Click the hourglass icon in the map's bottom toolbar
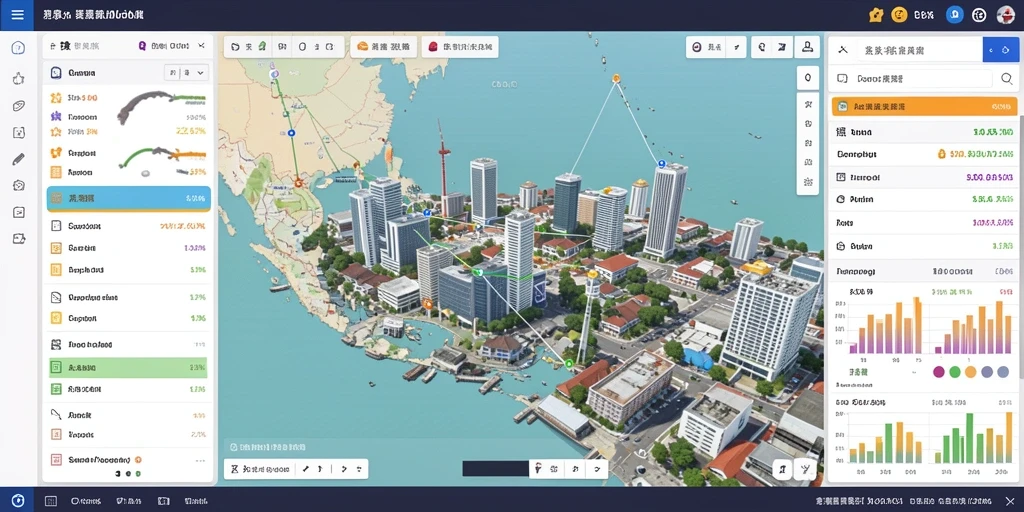Screen dimensions: 1024x512 (235, 469)
